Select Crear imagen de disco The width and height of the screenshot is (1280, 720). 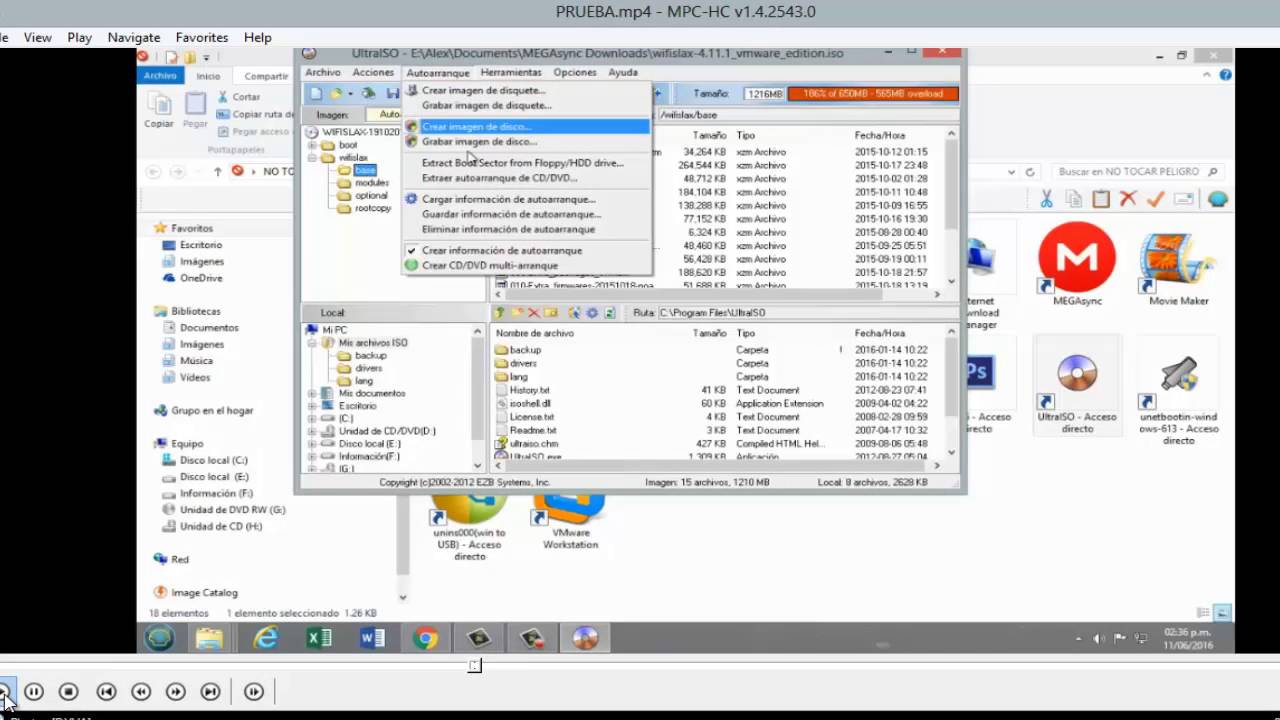tap(527, 127)
